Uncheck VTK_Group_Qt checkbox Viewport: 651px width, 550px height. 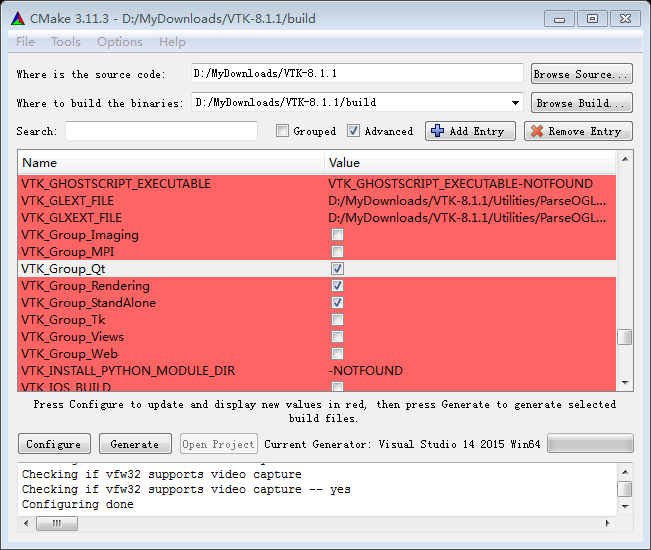(x=337, y=269)
